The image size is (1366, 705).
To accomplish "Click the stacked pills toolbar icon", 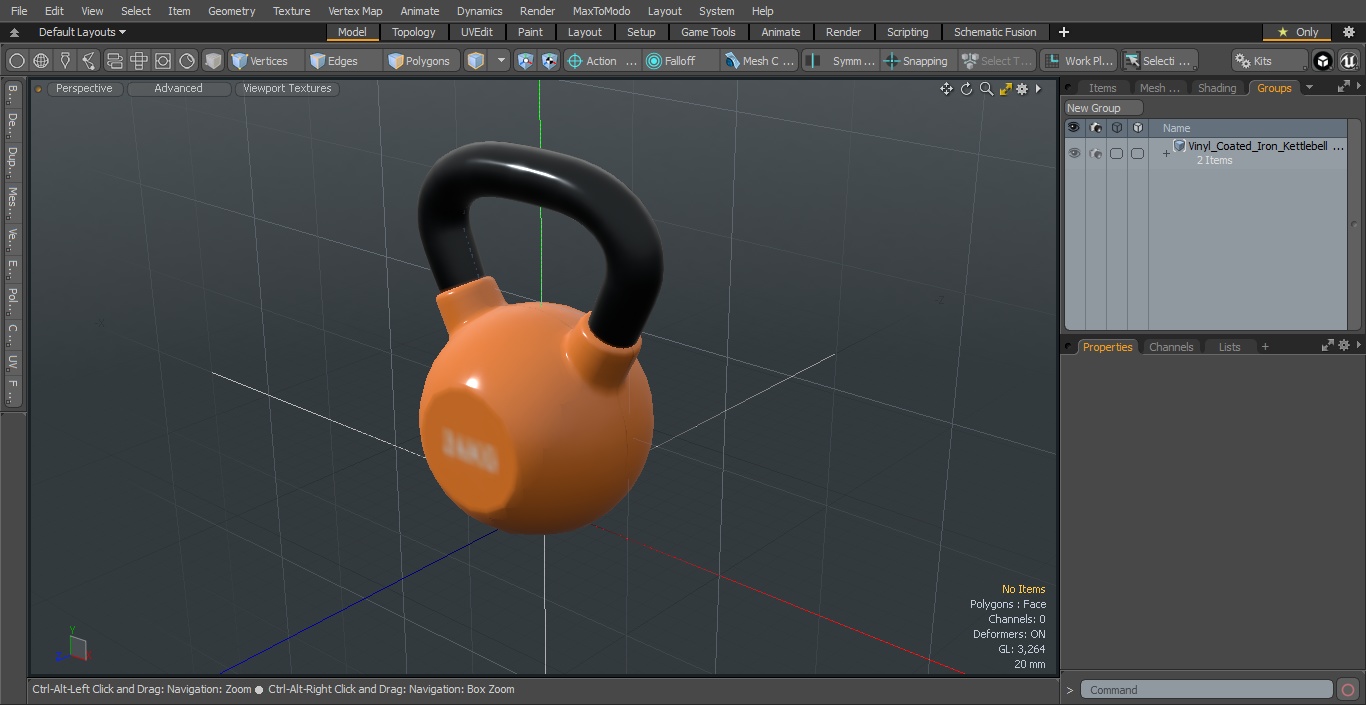I will click(114, 61).
